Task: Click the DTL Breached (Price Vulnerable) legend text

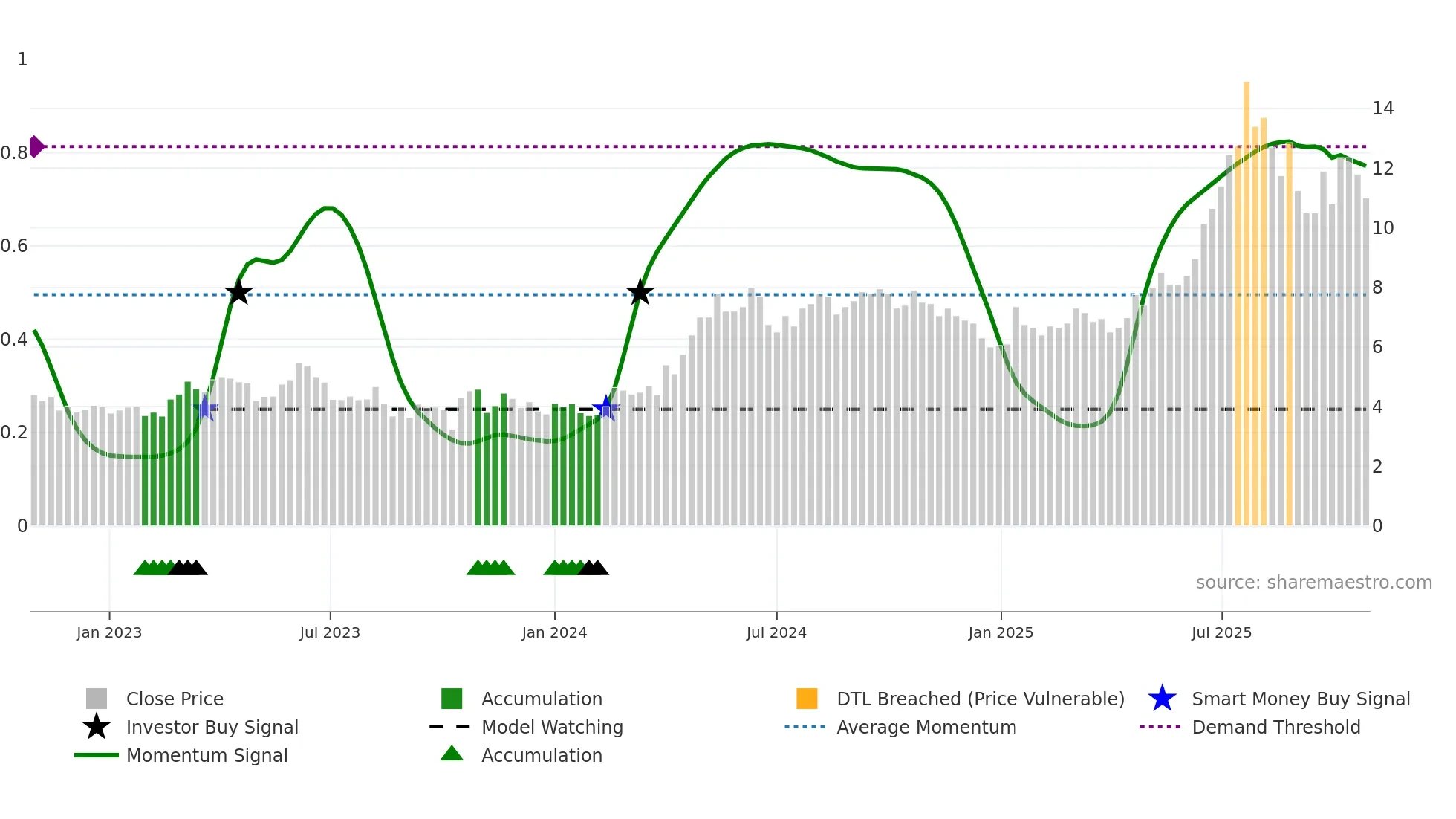Action: (980, 699)
